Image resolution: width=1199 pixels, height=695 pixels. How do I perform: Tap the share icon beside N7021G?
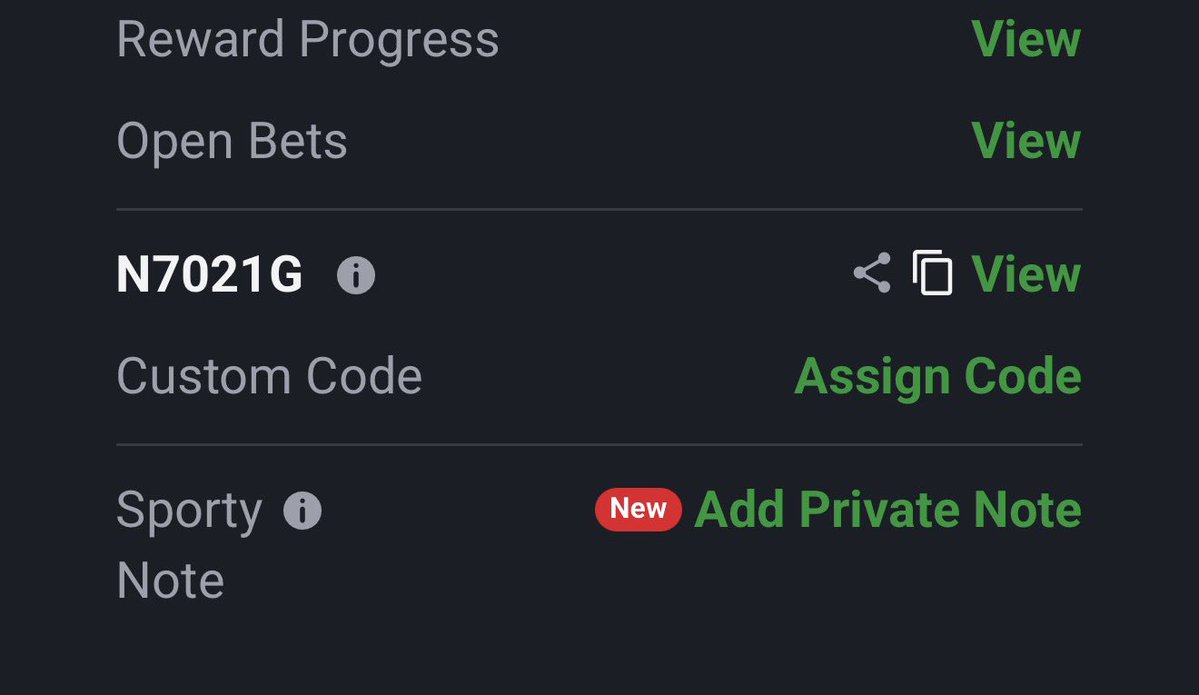click(872, 273)
